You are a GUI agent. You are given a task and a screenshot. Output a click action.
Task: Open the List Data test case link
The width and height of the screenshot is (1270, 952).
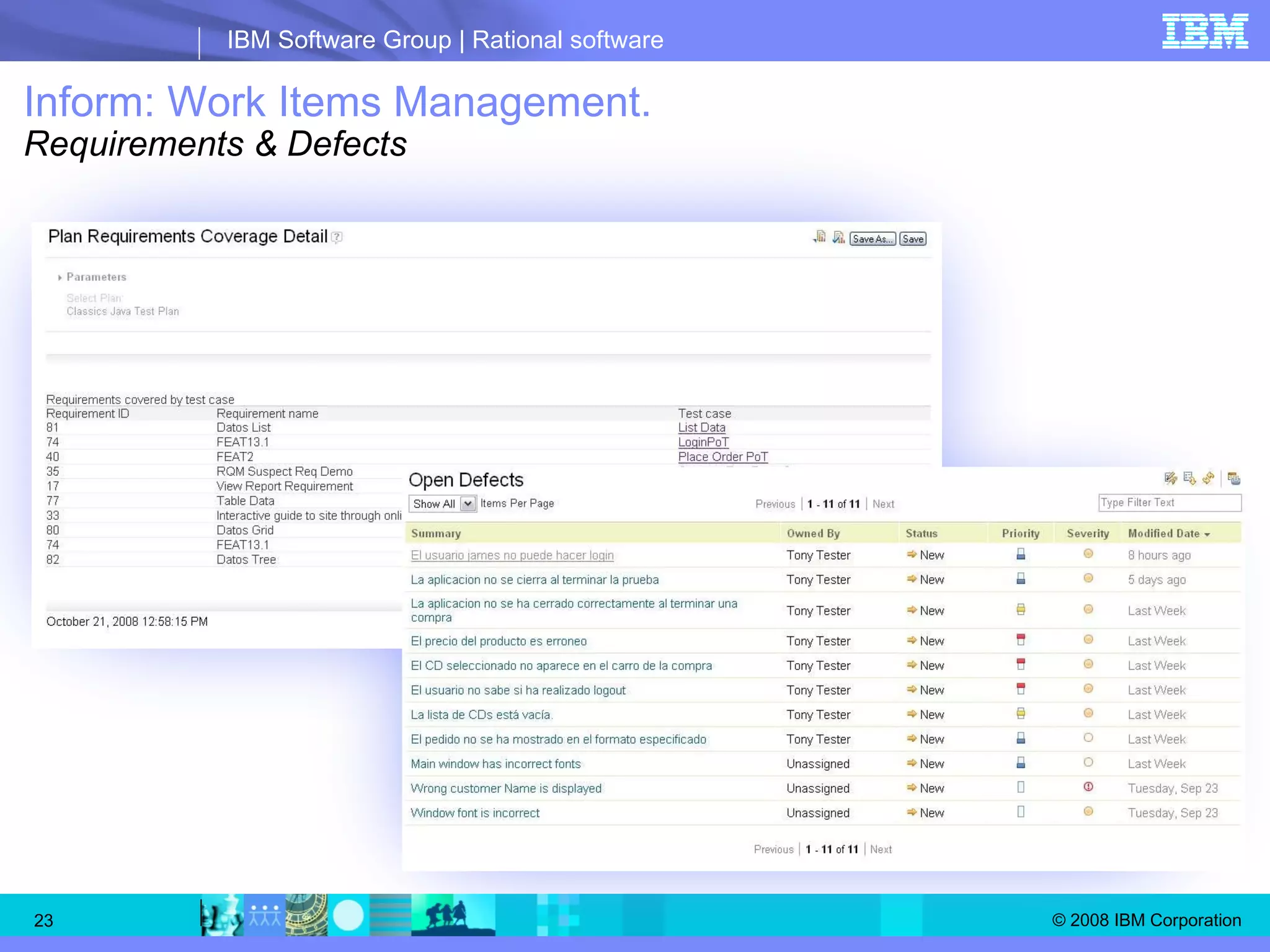tap(701, 428)
